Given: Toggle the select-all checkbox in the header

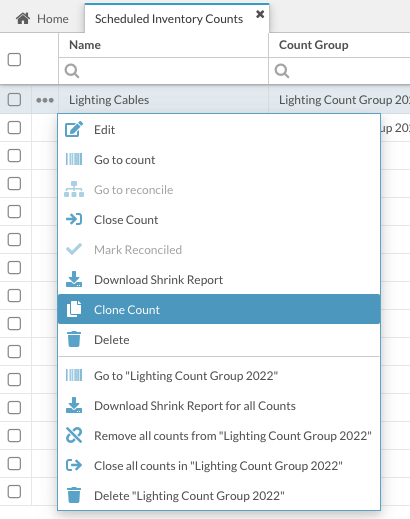Looking at the screenshot, I should point(14,60).
